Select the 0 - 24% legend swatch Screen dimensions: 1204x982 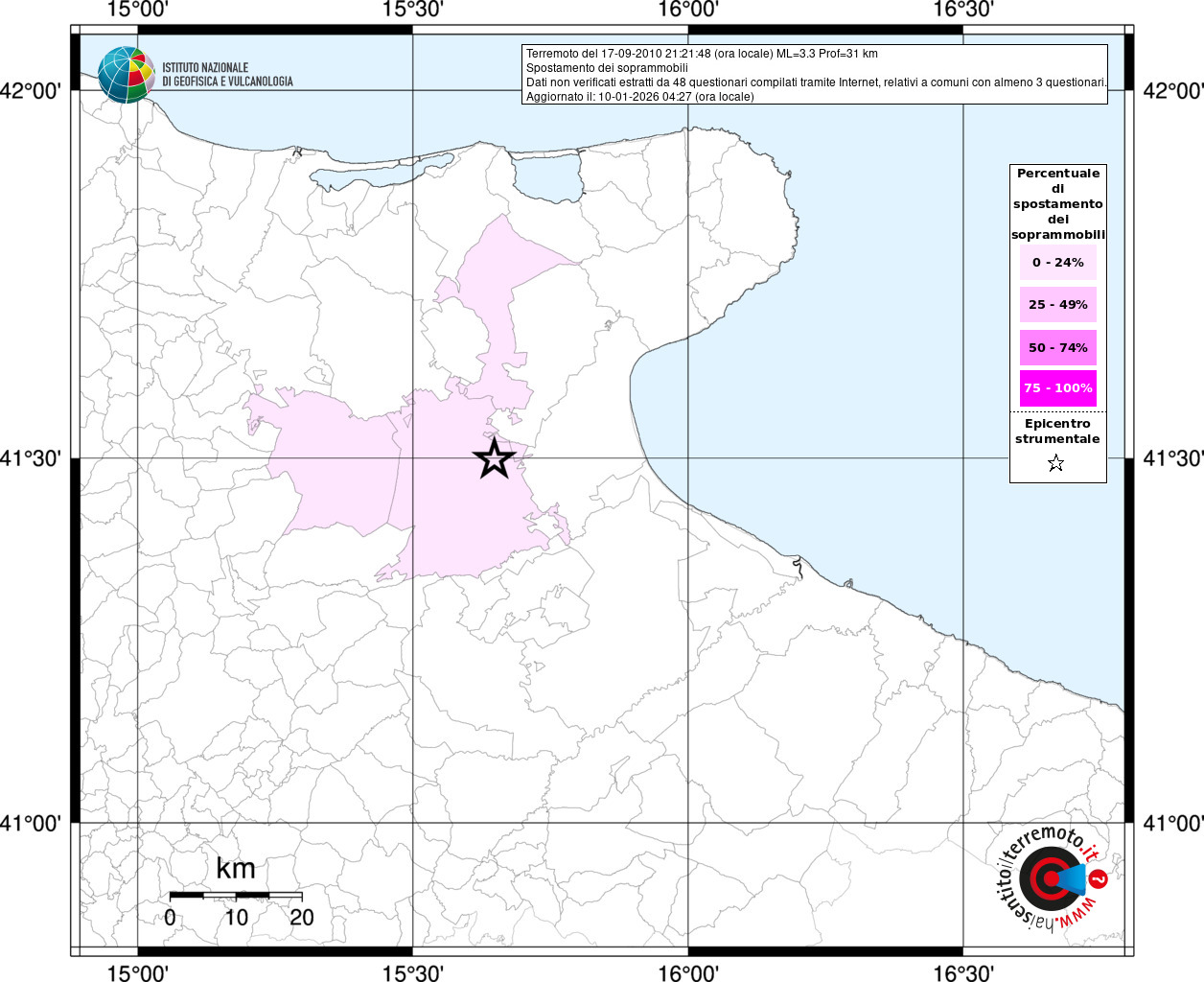point(1057,263)
